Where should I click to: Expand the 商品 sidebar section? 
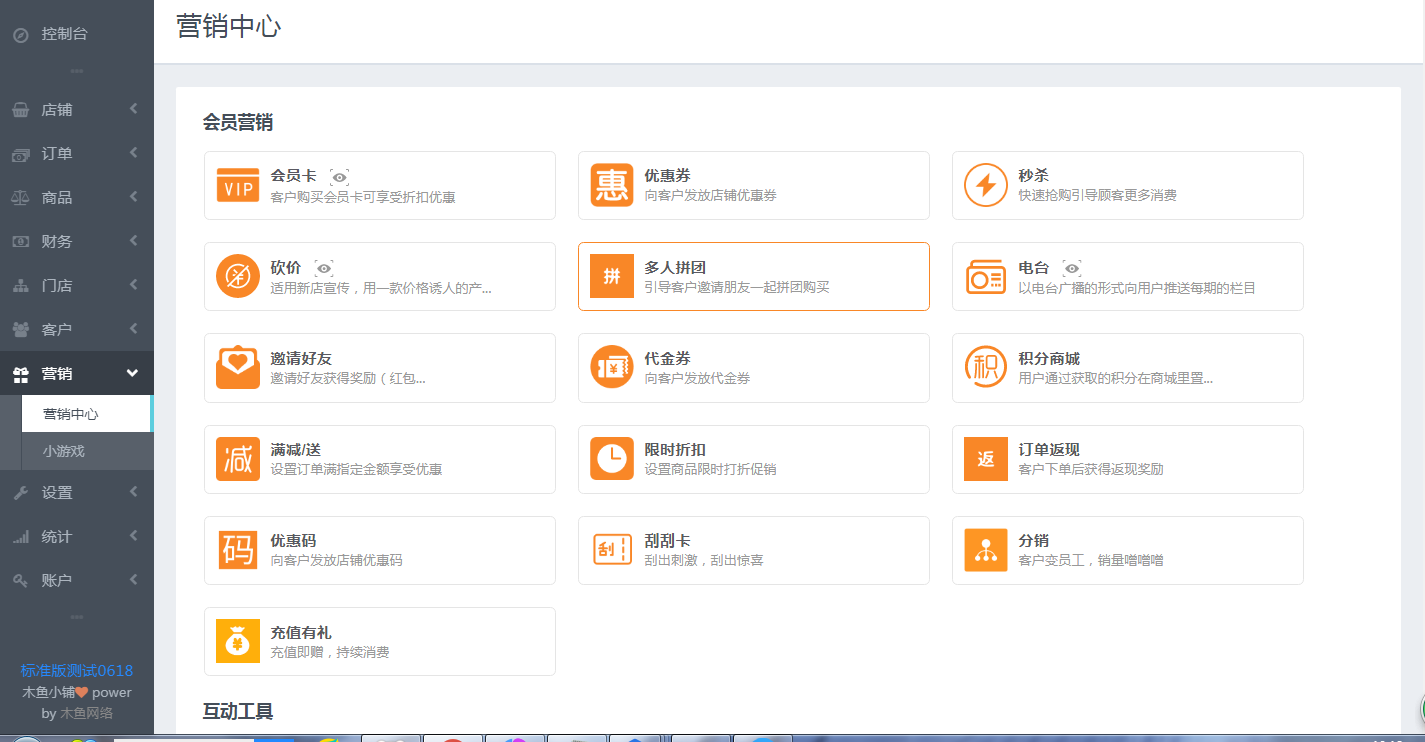[77, 197]
